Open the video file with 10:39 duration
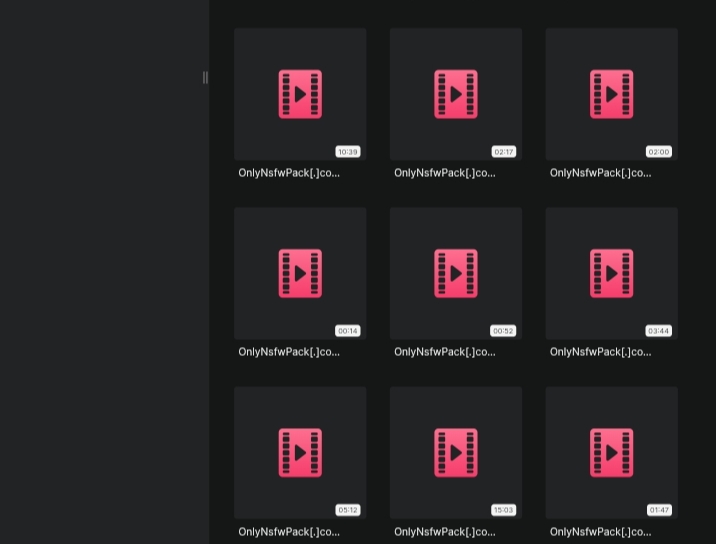716x544 pixels. (x=300, y=94)
